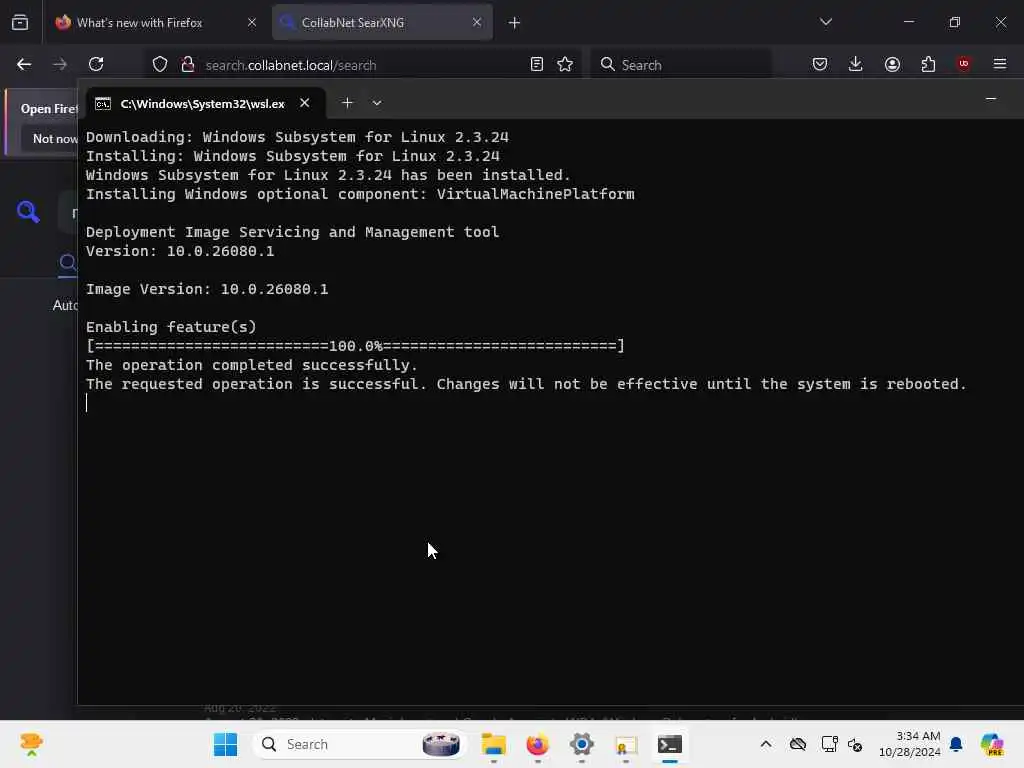
Task: Restore down the Firefox window
Action: tap(954, 22)
